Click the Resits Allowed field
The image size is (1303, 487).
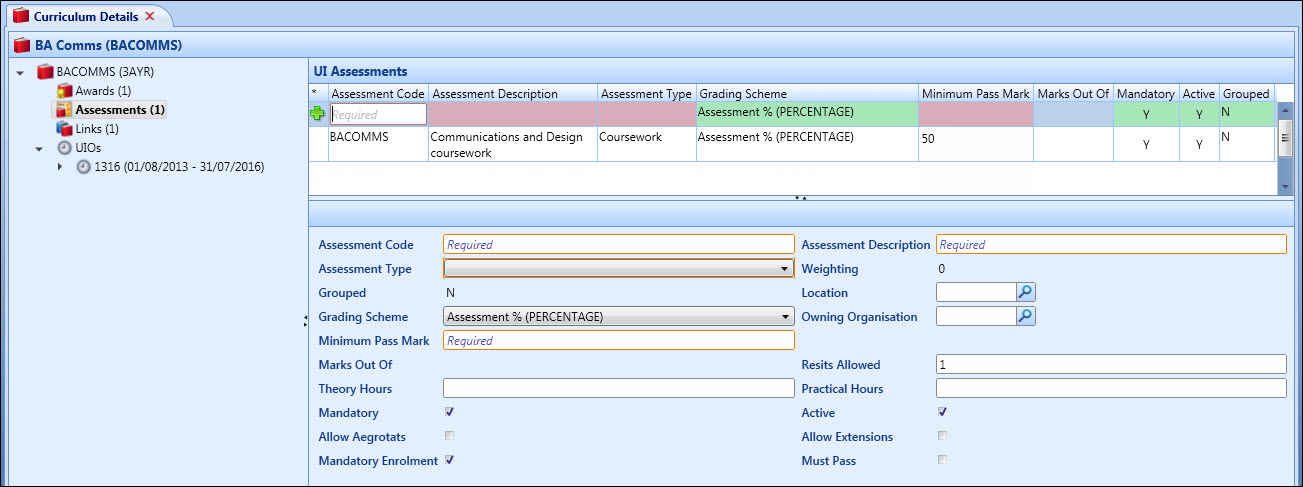coord(1111,364)
